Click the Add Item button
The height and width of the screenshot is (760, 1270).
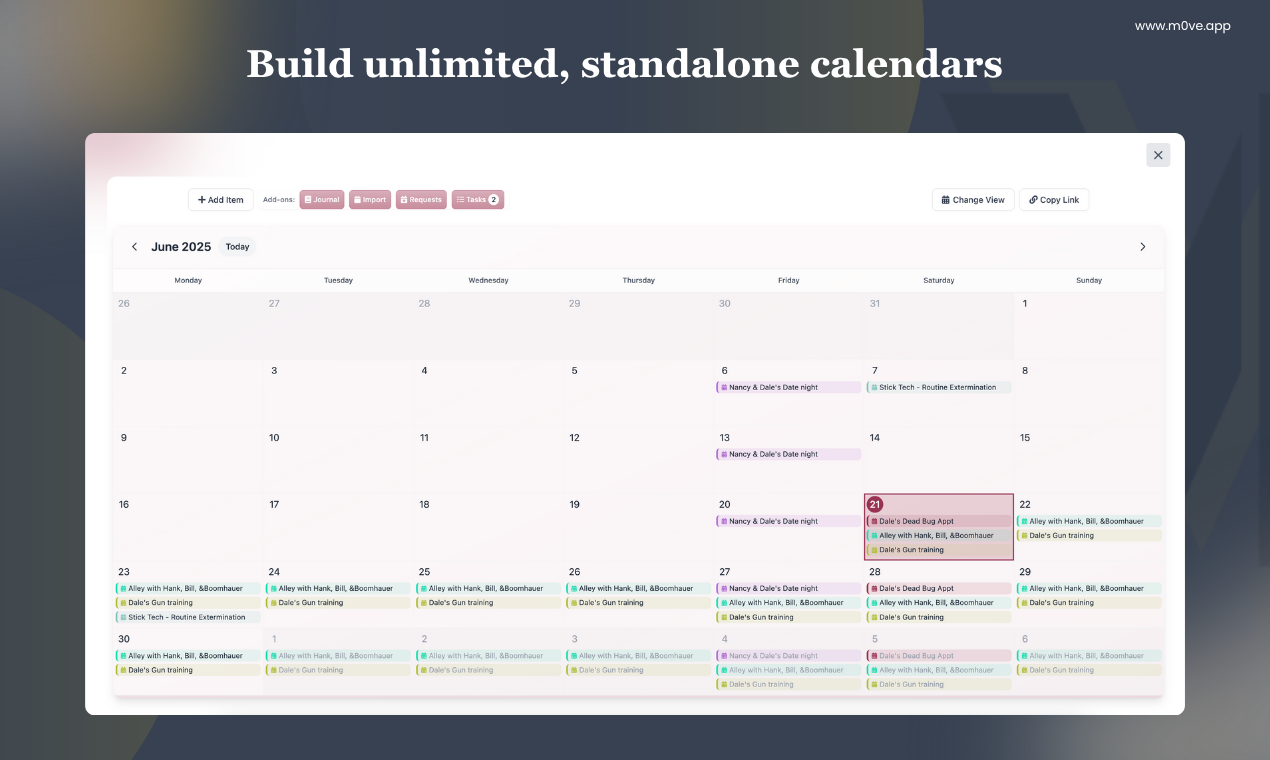221,200
